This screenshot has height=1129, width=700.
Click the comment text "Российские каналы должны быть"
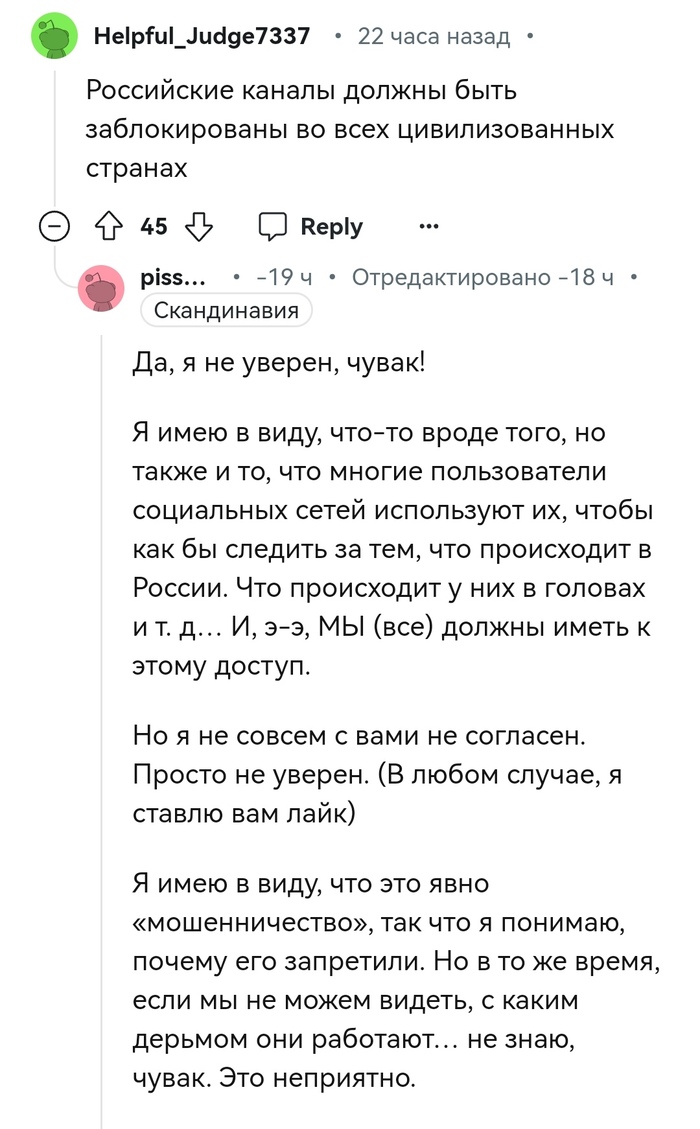coord(301,90)
